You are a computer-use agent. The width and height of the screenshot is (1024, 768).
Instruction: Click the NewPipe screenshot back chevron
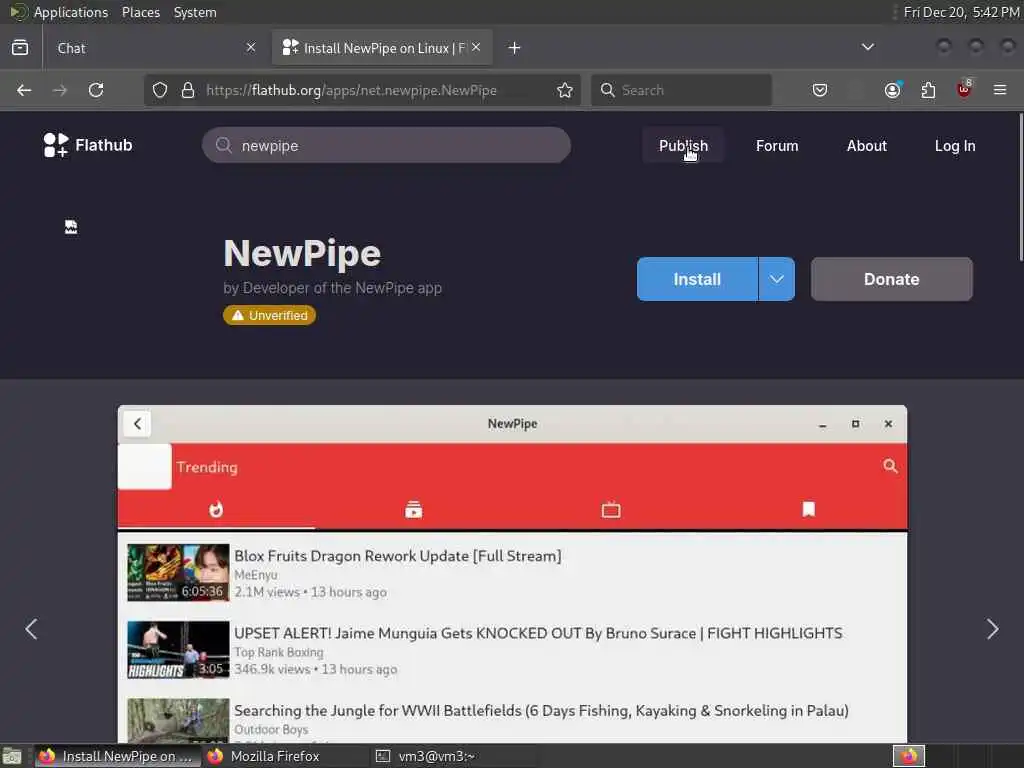pos(137,424)
